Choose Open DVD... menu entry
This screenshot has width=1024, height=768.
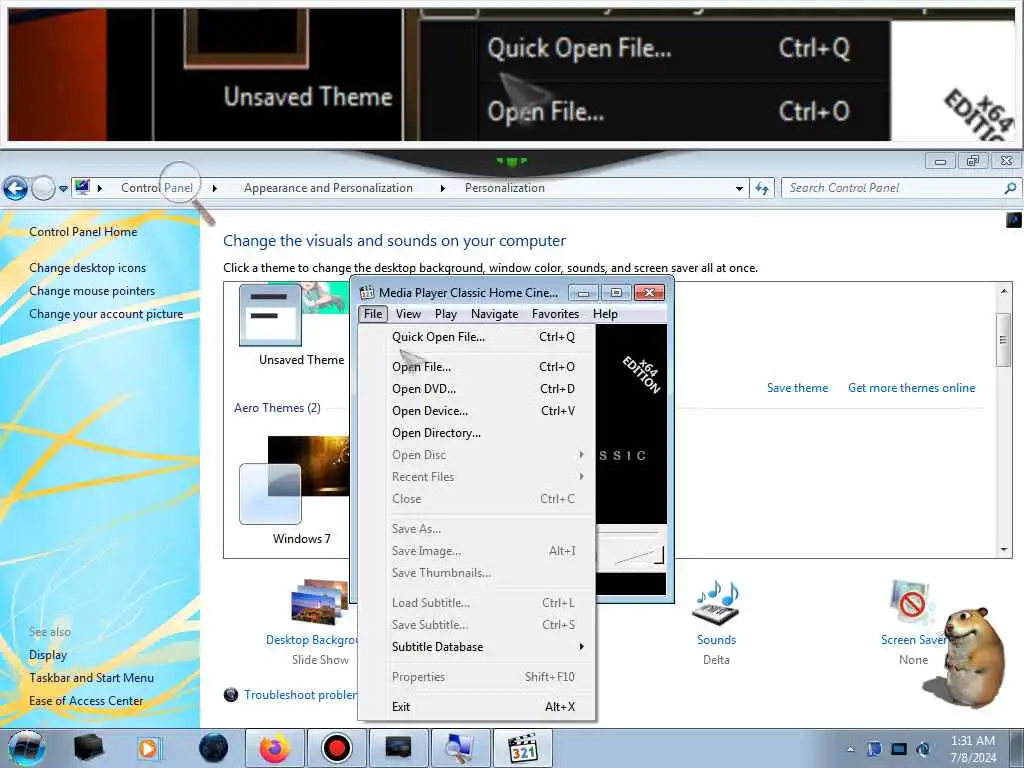point(477,389)
